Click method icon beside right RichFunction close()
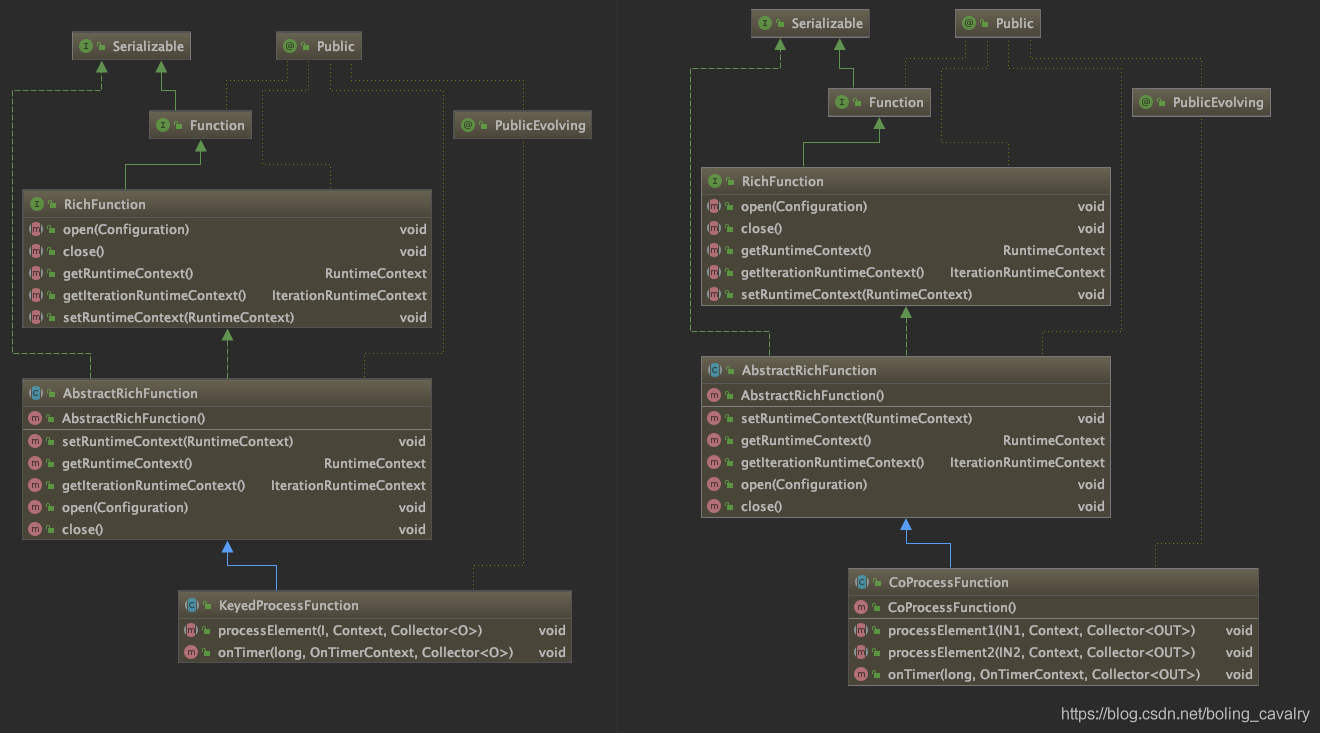Screen dimensions: 1320x733 click(x=714, y=228)
